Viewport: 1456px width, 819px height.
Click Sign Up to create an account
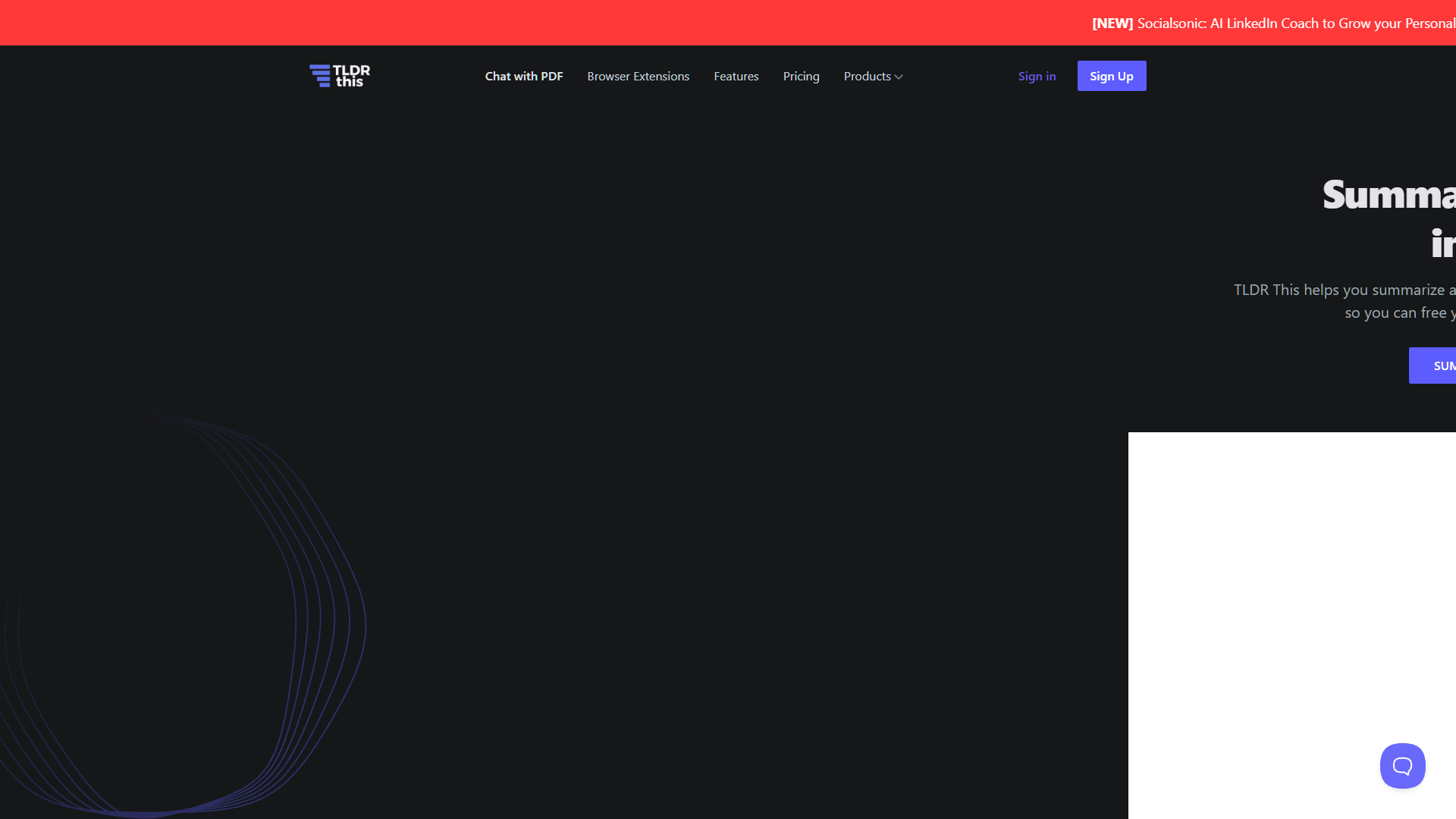(x=1111, y=75)
